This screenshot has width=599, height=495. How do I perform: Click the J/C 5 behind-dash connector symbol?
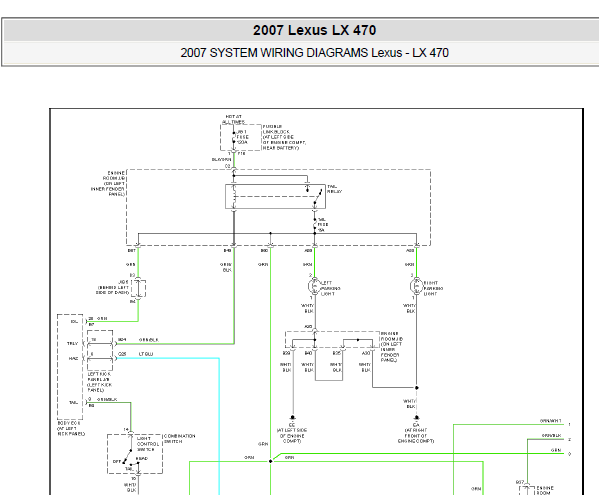click(138, 288)
